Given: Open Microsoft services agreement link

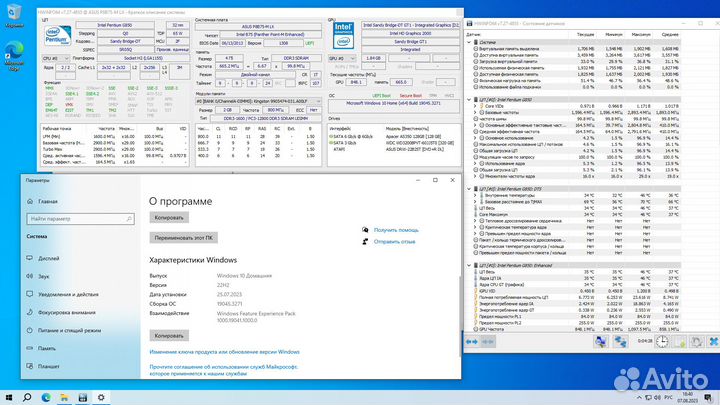Looking at the screenshot, I should click(x=224, y=370).
